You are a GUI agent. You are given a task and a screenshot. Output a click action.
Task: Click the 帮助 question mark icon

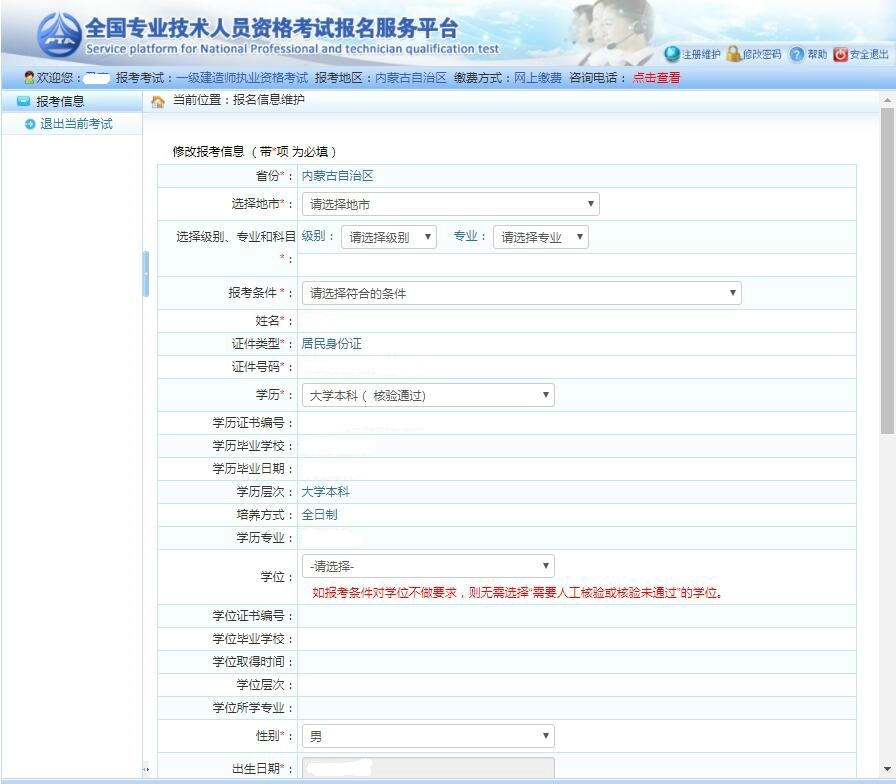tap(796, 54)
